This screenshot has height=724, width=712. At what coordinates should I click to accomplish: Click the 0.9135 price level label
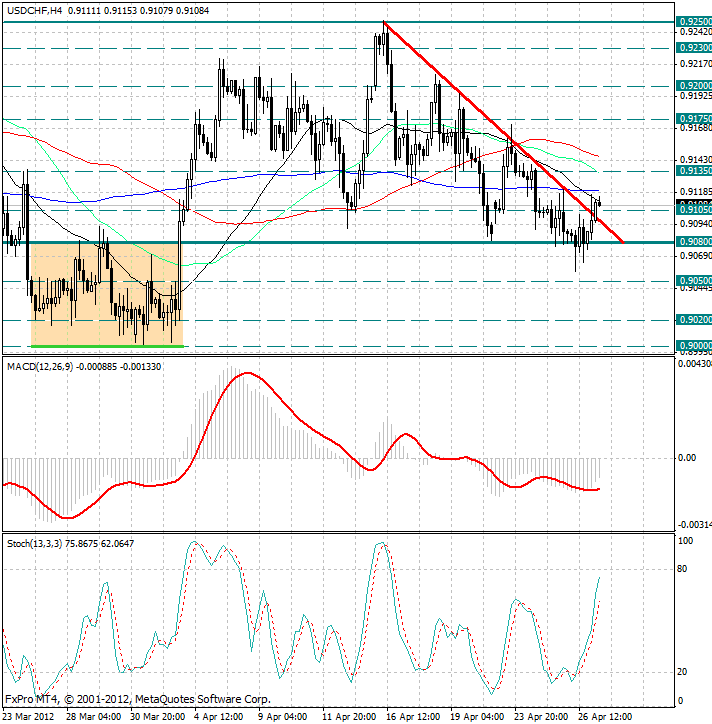(694, 171)
